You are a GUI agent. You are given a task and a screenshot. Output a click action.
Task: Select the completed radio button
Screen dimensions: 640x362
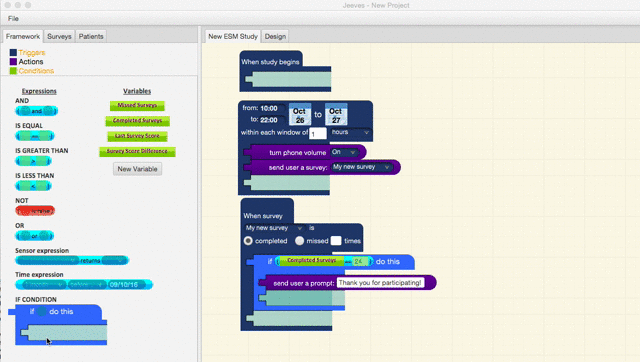point(248,241)
